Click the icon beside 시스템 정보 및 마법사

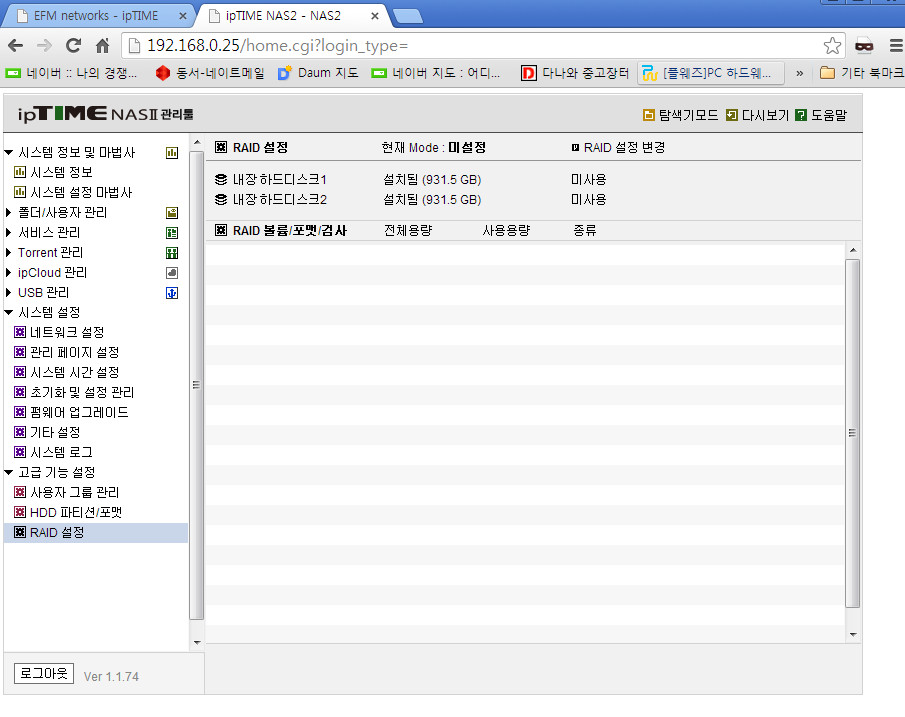(172, 153)
